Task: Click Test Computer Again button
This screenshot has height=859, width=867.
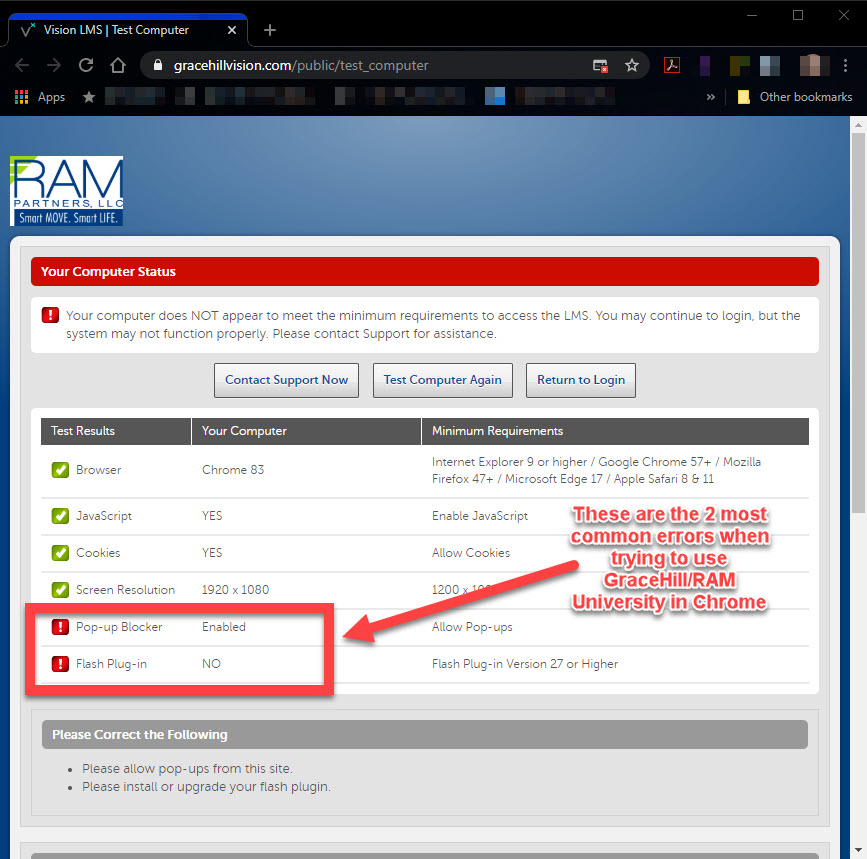Action: 442,380
